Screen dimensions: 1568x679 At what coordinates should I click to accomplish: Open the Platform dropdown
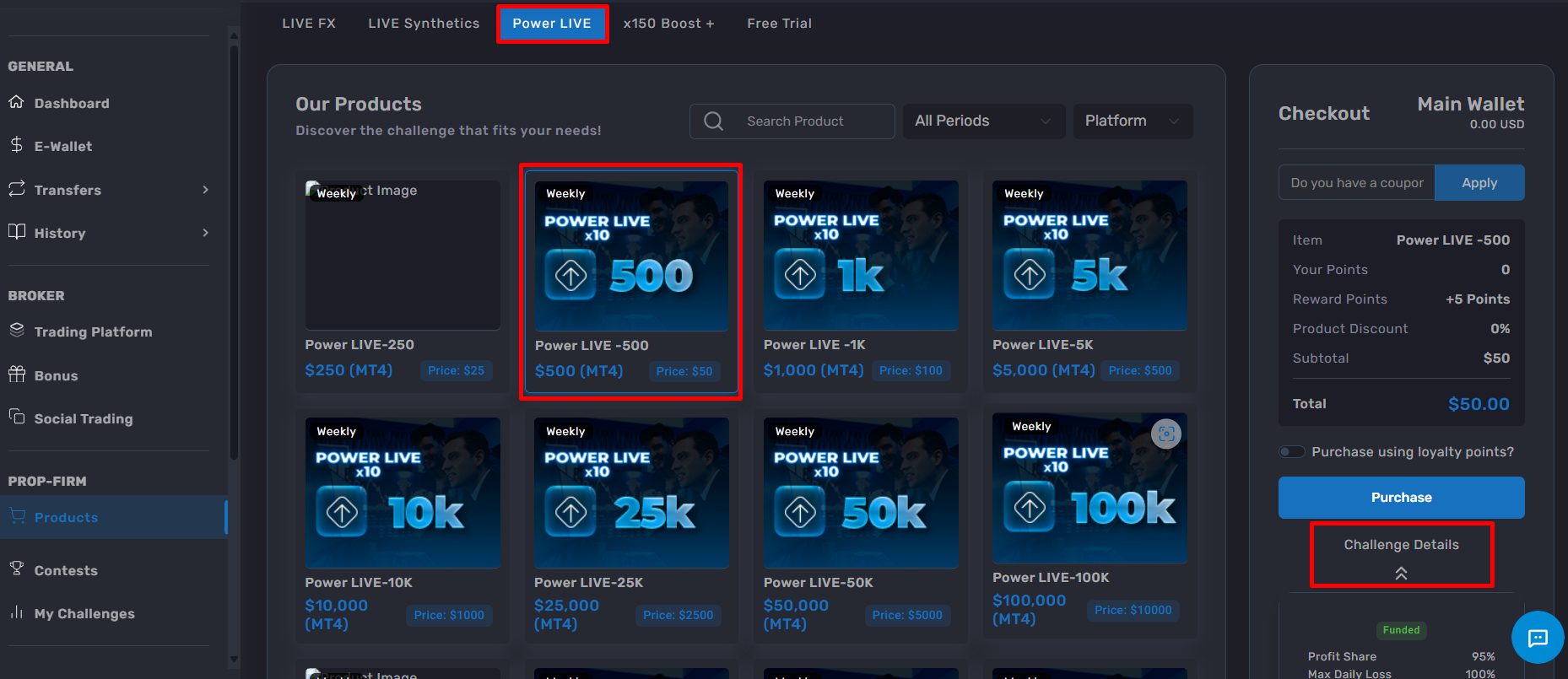tap(1133, 121)
